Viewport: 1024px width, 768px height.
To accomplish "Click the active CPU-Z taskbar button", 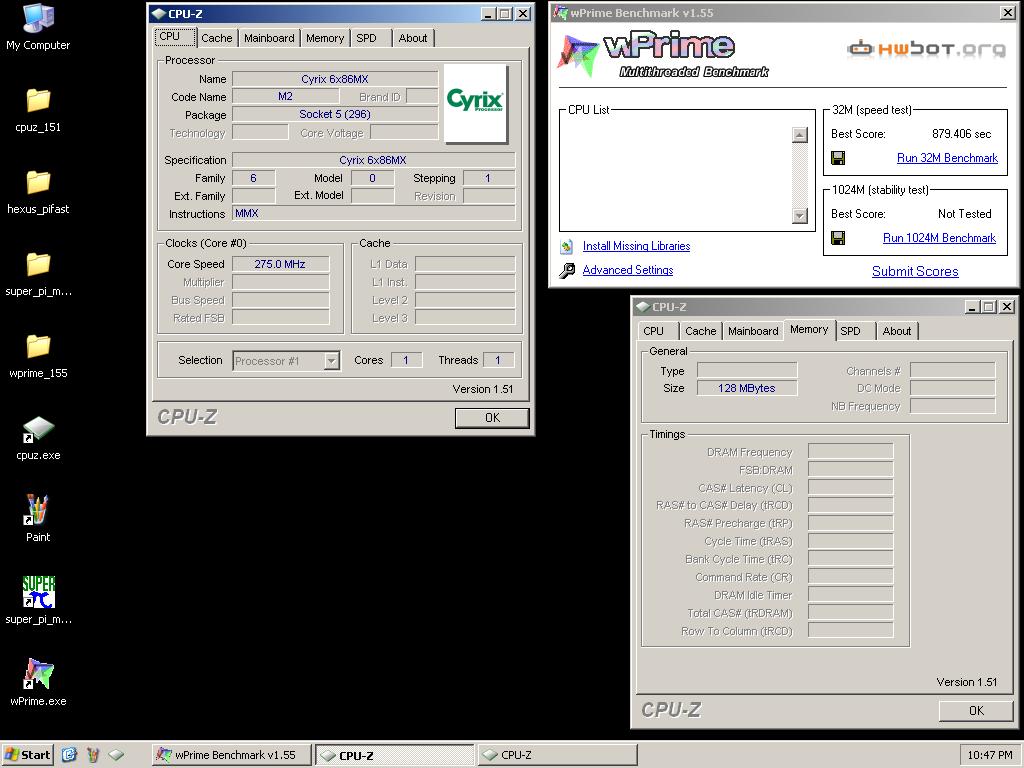I will (x=395, y=755).
